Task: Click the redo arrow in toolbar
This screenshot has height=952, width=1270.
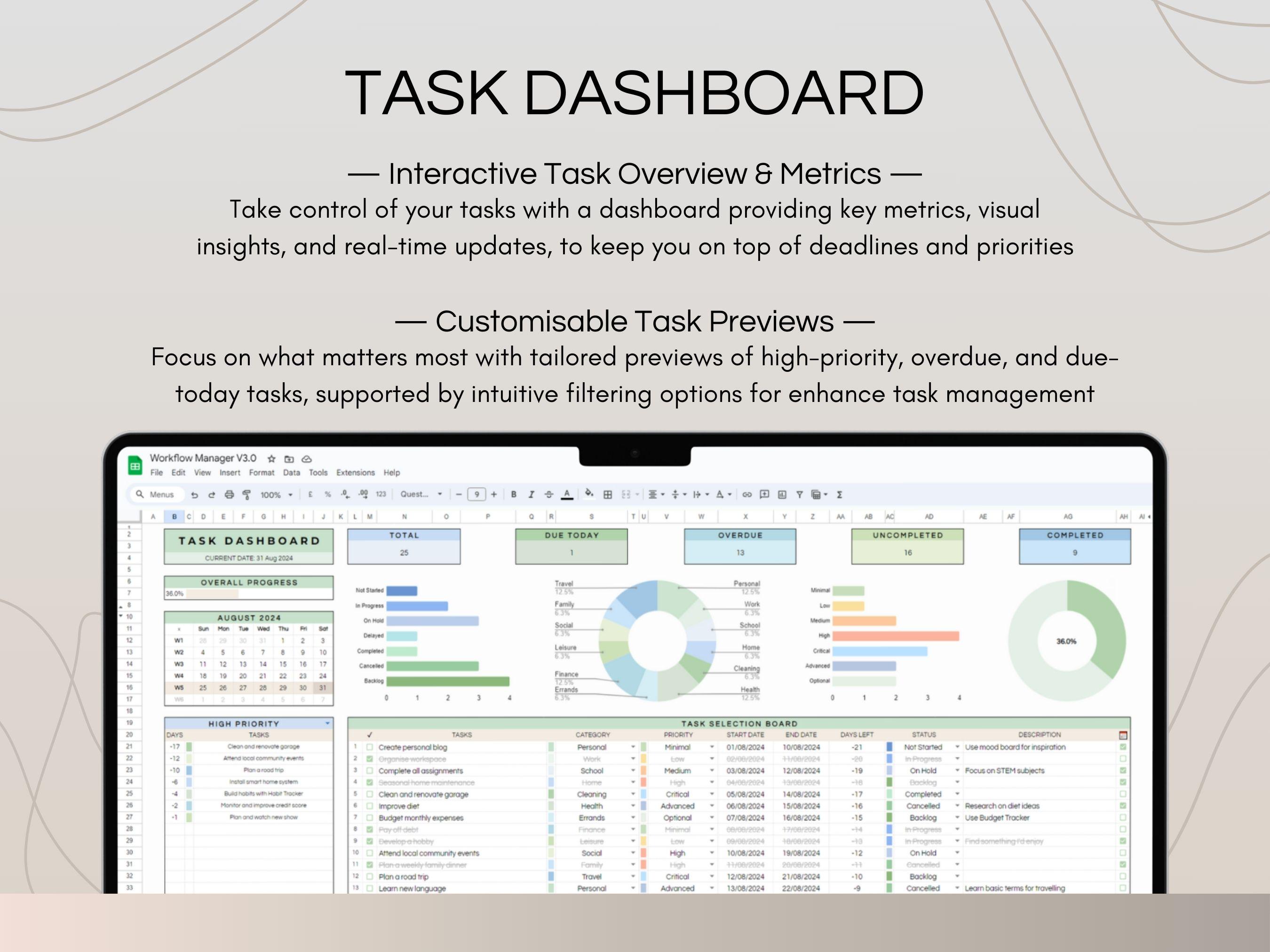Action: (211, 495)
